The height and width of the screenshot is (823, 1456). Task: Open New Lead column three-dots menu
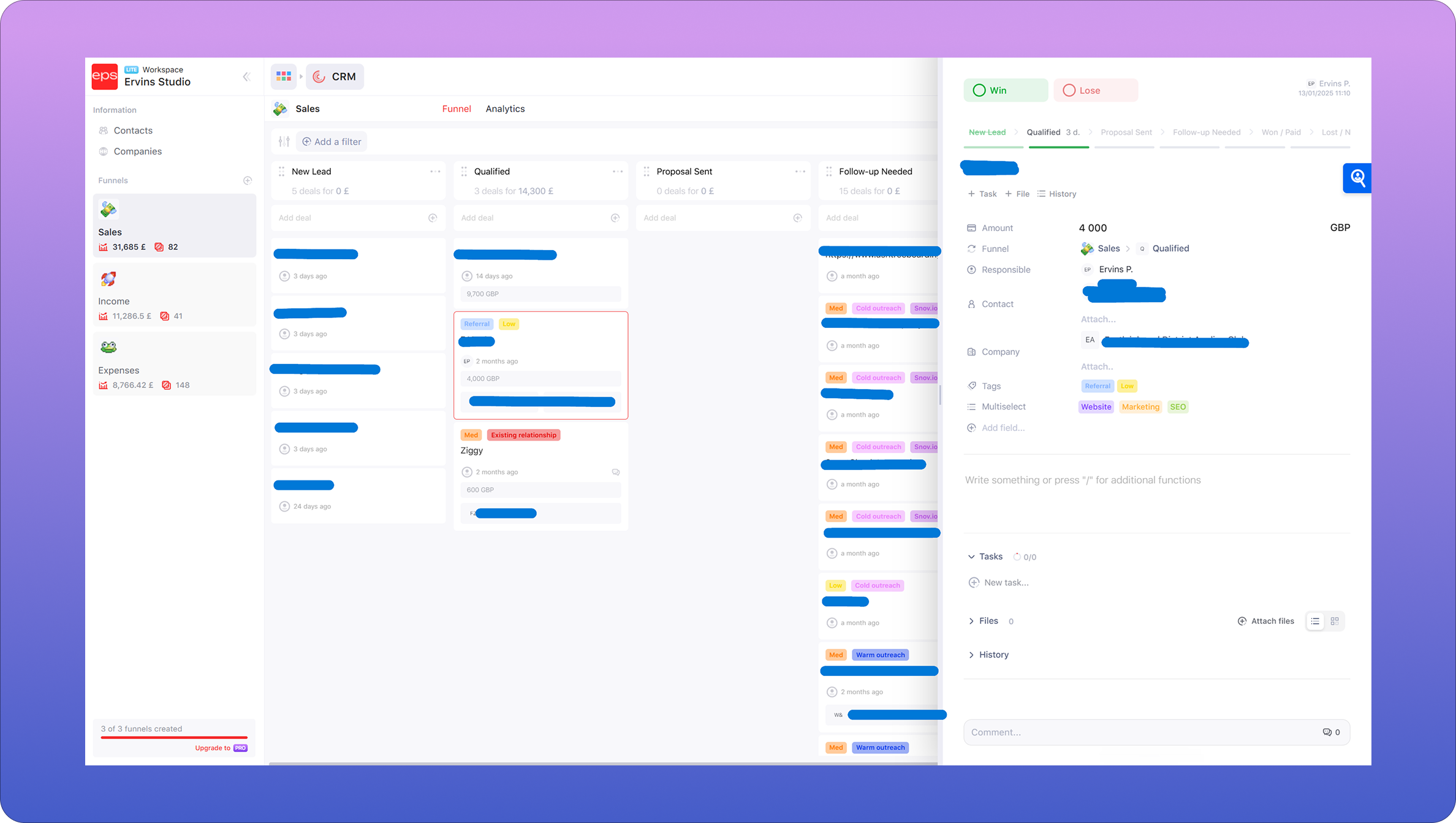(435, 172)
